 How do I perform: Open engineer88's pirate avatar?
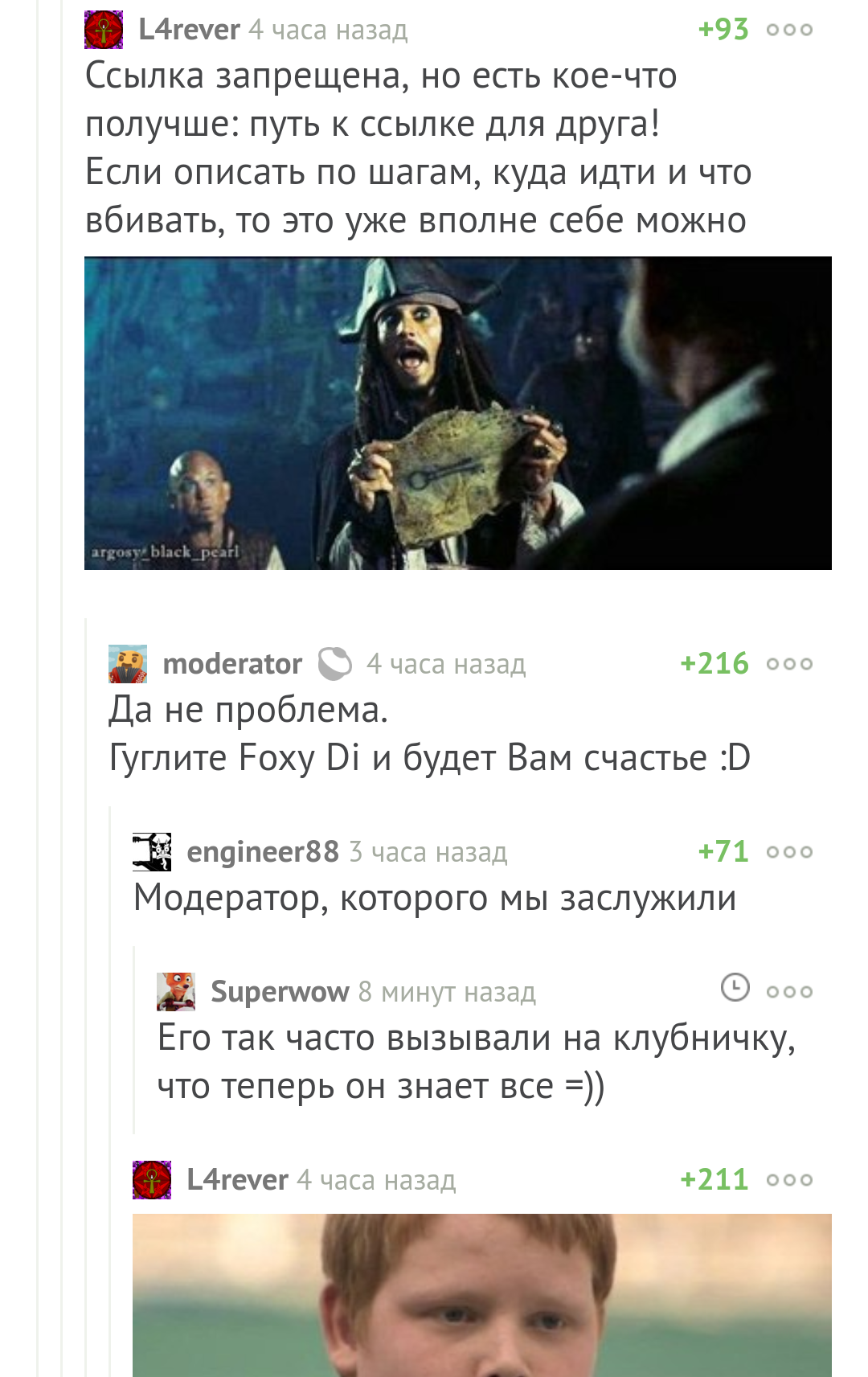coord(152,852)
